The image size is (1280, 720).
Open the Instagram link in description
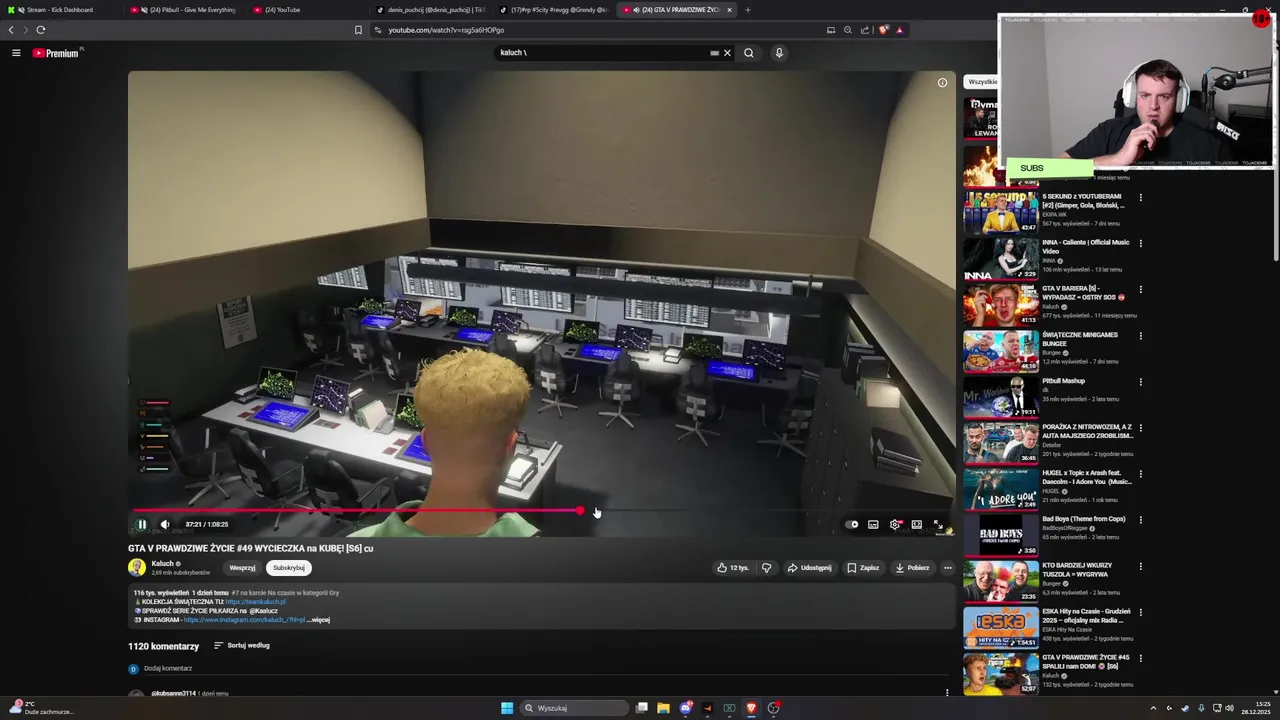[x=244, y=620]
